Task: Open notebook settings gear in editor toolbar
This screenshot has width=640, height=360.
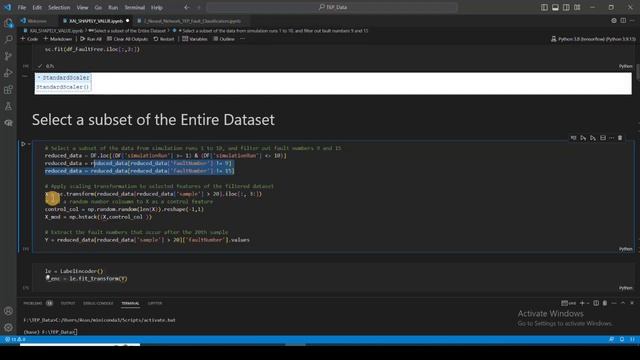Action: [613, 20]
